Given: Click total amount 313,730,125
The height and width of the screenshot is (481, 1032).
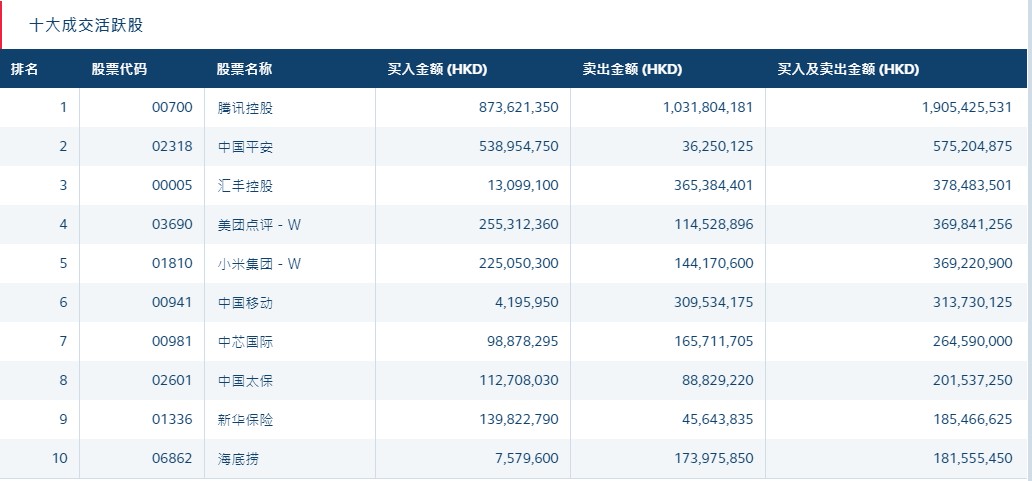Looking at the screenshot, I should click(972, 302).
